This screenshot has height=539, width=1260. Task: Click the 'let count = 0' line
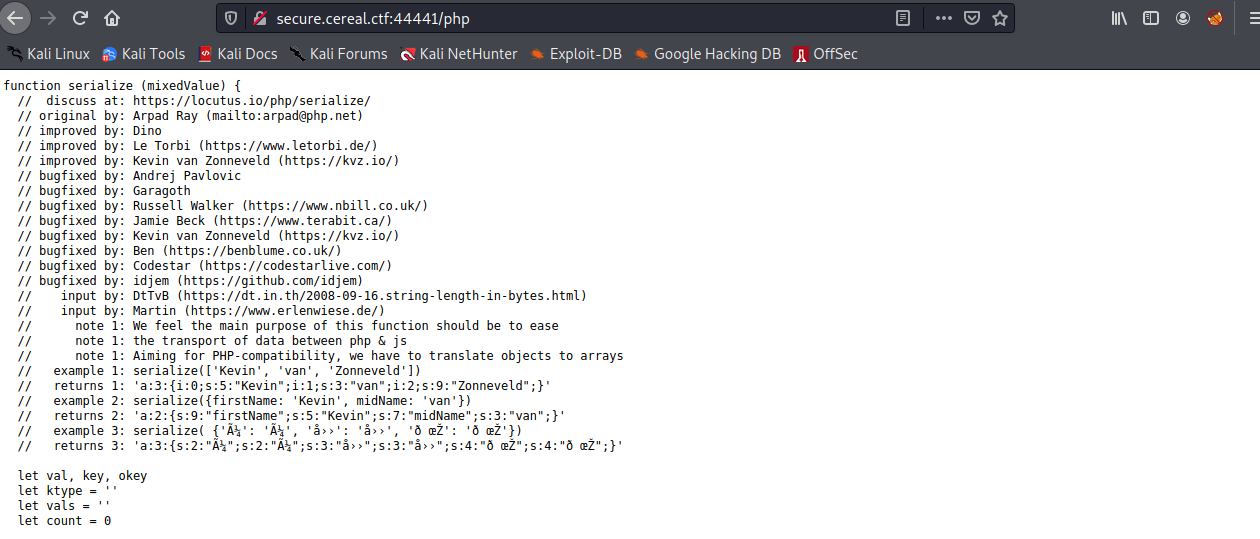pyautogui.click(x=64, y=521)
